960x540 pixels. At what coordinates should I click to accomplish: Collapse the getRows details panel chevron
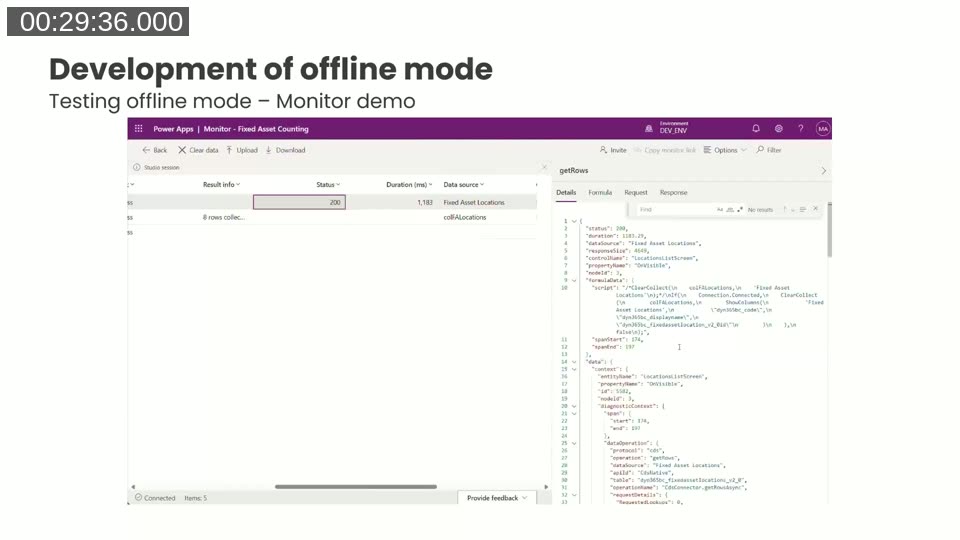point(823,171)
